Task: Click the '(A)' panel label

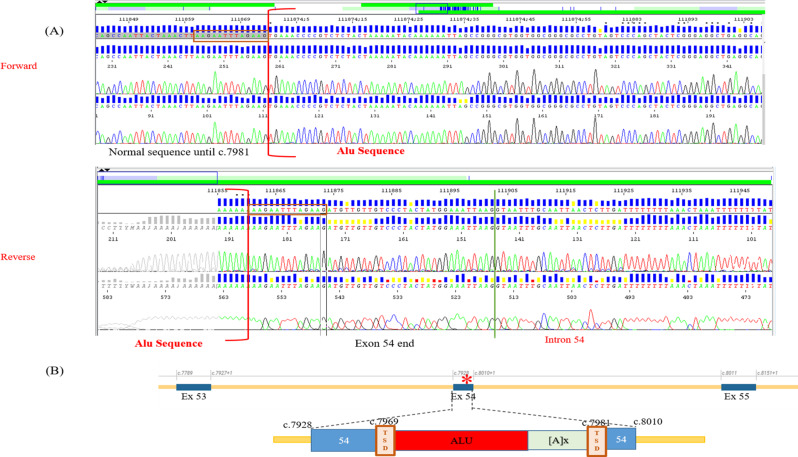Action: tap(54, 31)
